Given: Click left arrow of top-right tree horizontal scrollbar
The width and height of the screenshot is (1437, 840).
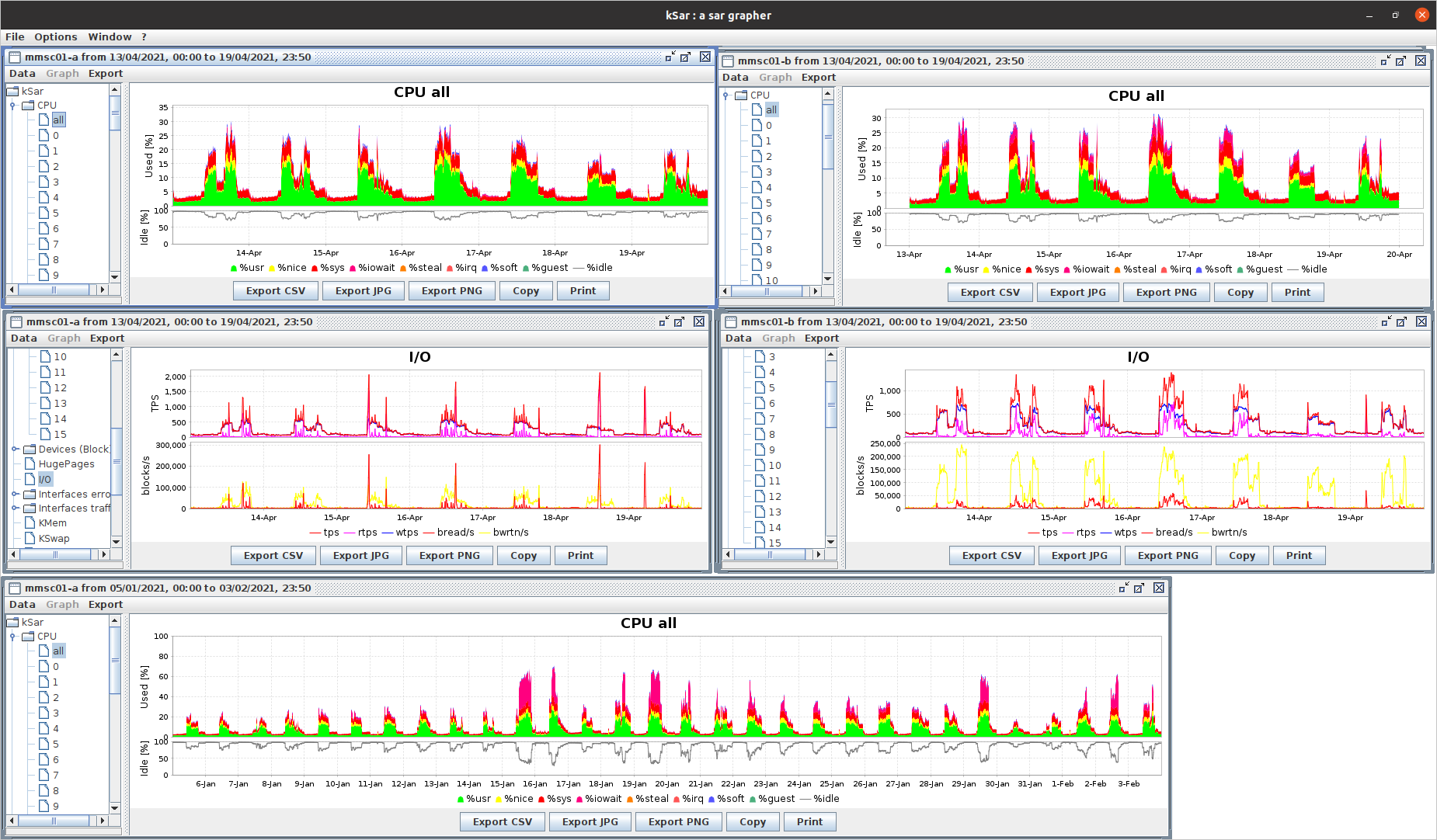Looking at the screenshot, I should (725, 291).
